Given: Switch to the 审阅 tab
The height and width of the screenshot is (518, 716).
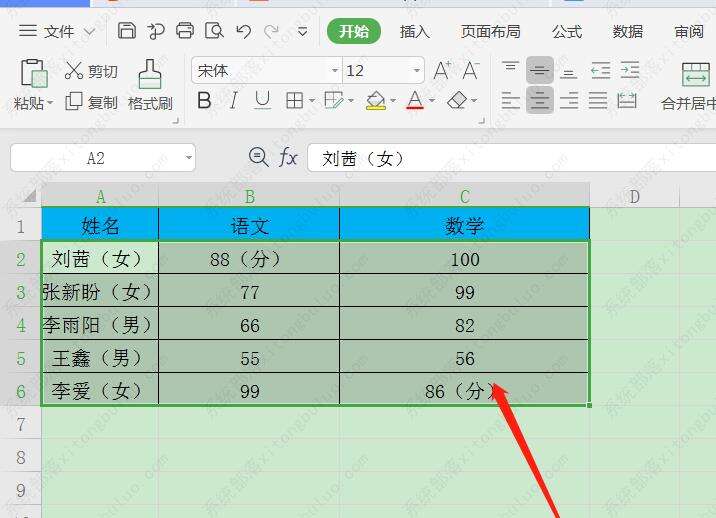Looking at the screenshot, I should click(689, 32).
